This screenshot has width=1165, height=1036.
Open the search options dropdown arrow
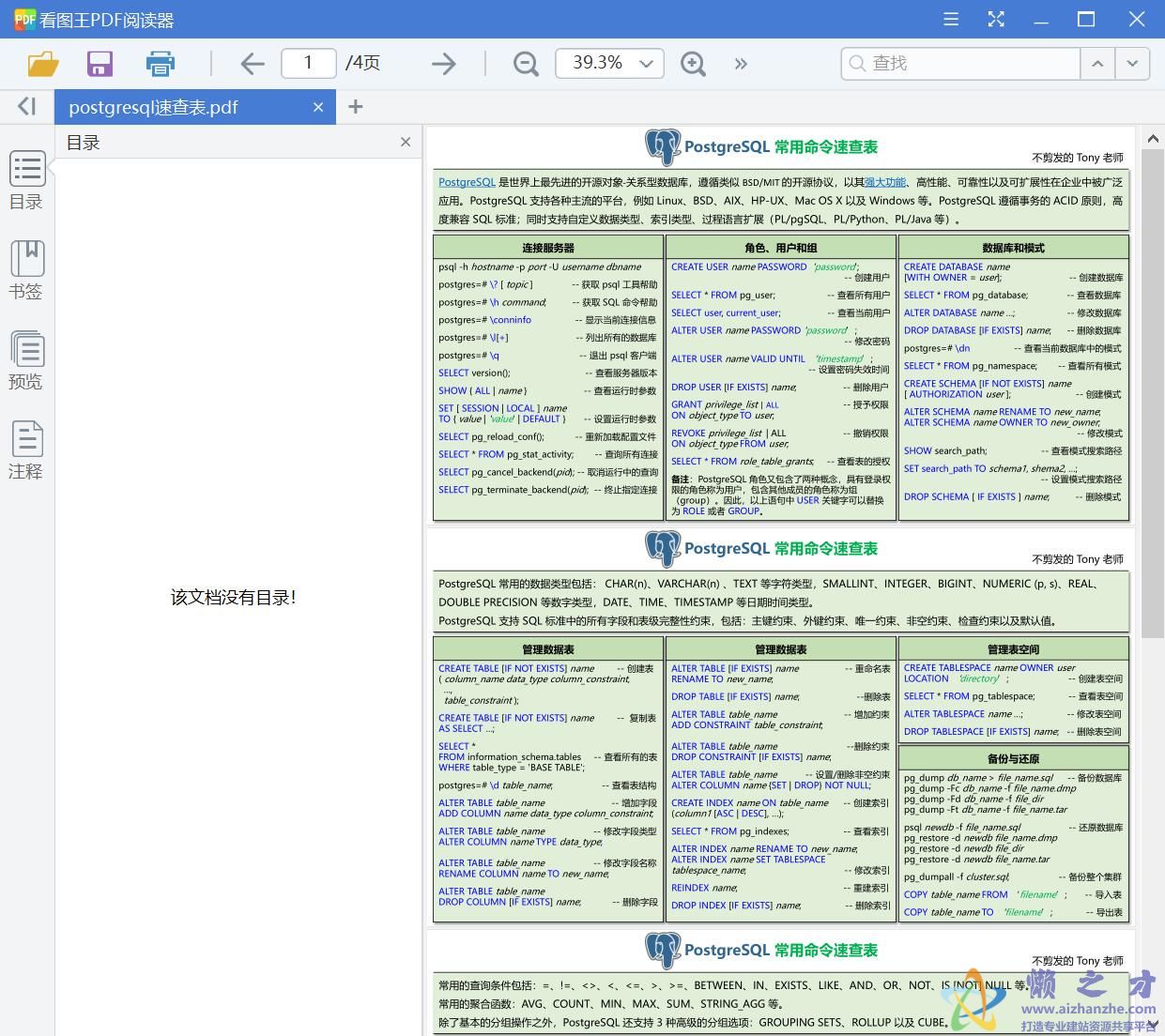pos(1132,64)
